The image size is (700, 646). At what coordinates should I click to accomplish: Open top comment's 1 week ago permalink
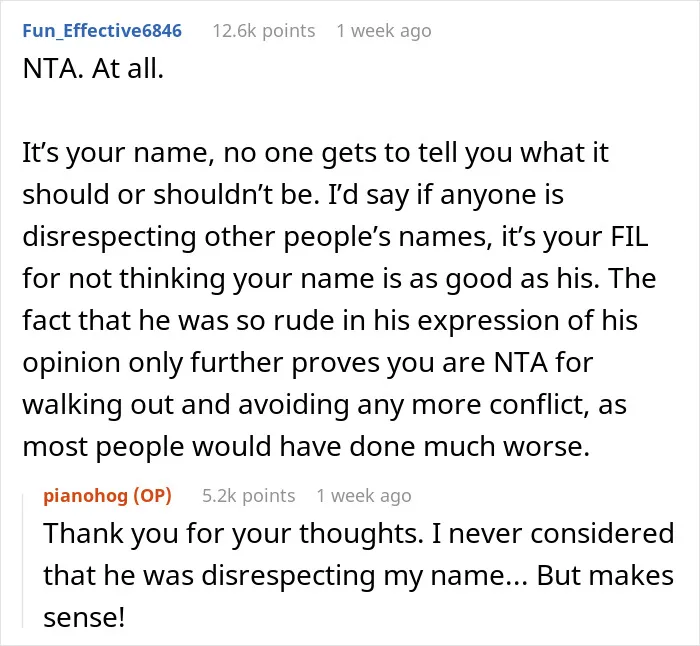coord(384,31)
